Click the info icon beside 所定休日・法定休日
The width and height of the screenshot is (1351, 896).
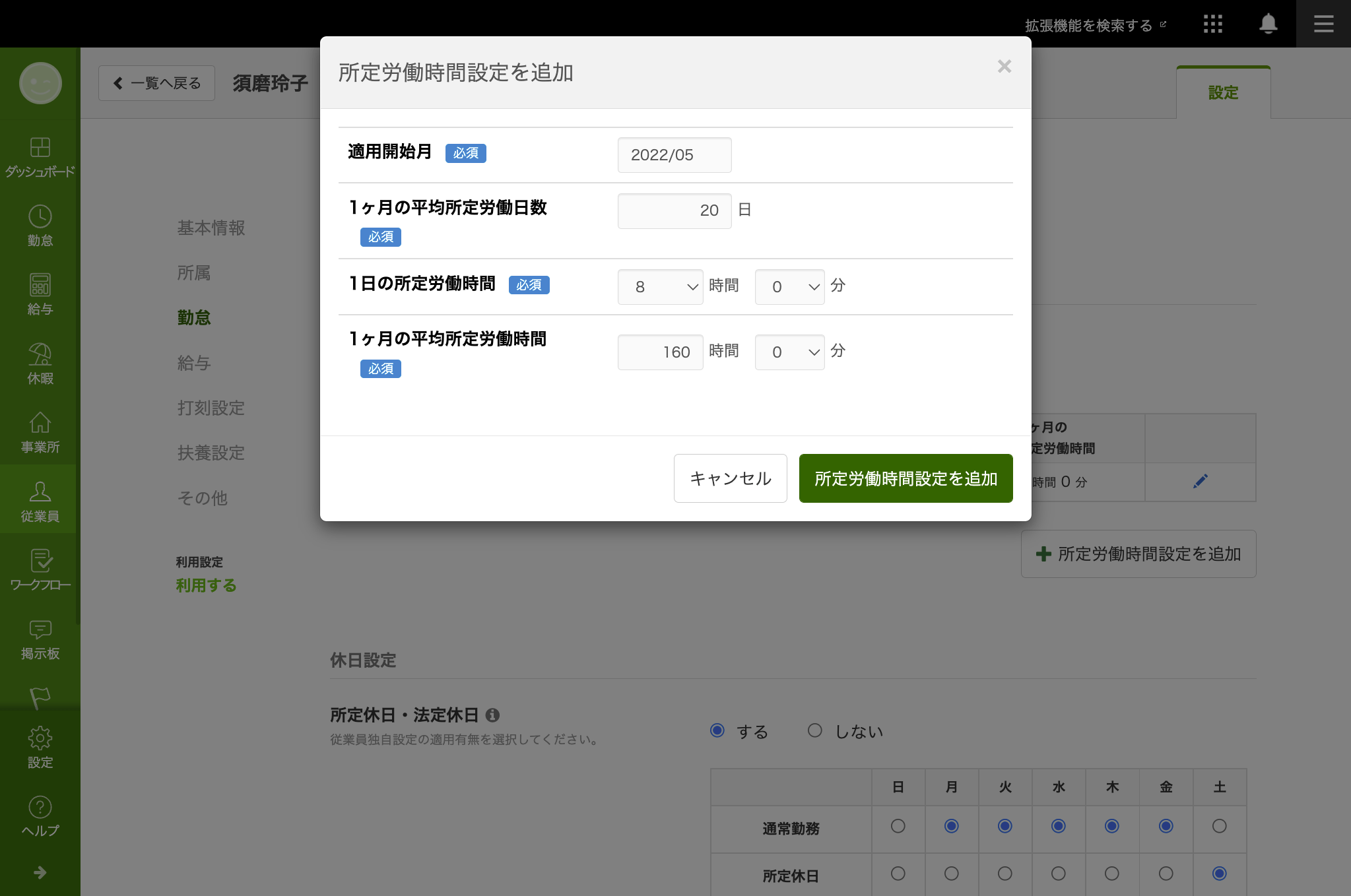coord(492,715)
